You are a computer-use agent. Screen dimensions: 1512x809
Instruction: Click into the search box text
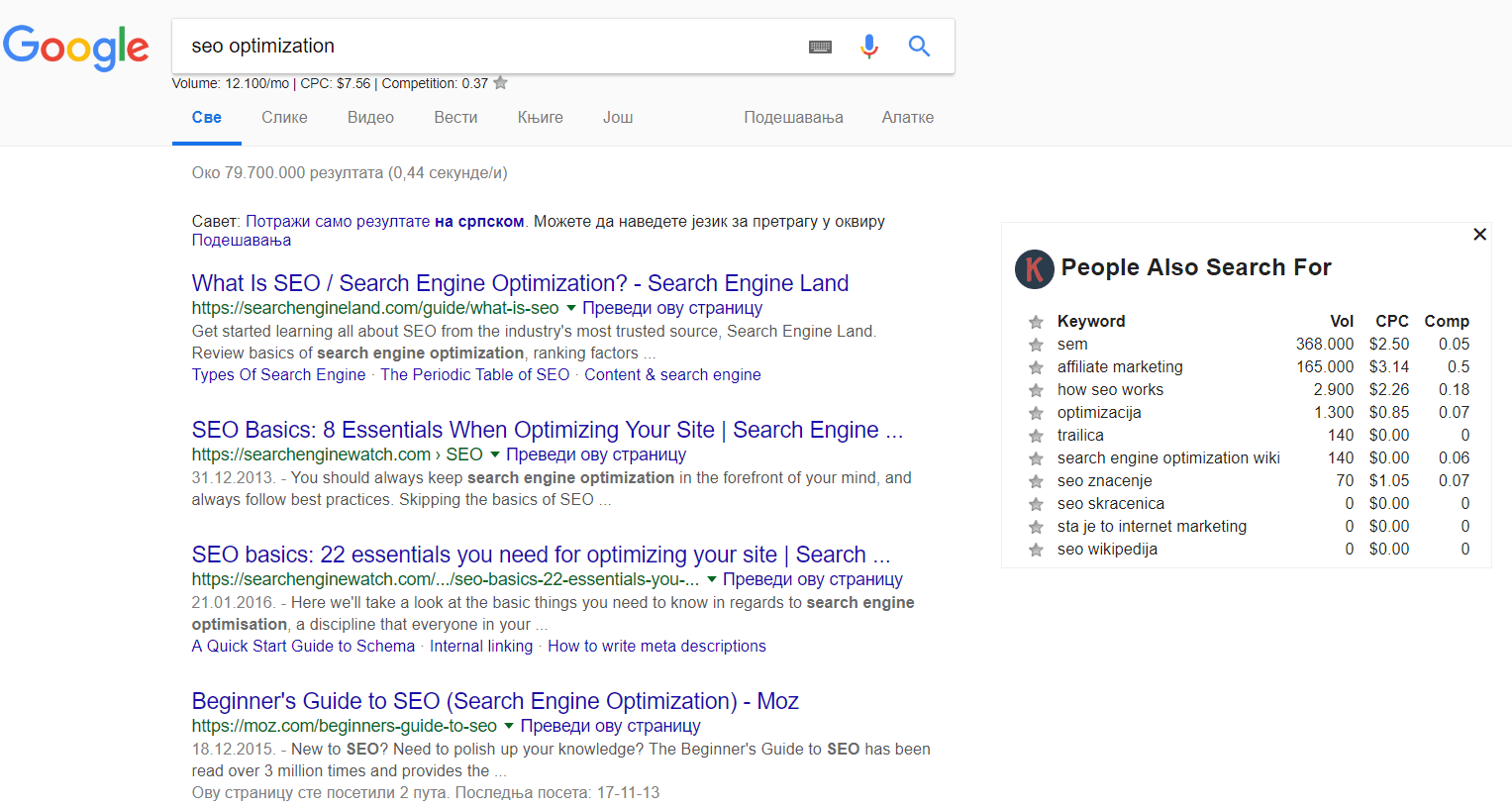263,46
